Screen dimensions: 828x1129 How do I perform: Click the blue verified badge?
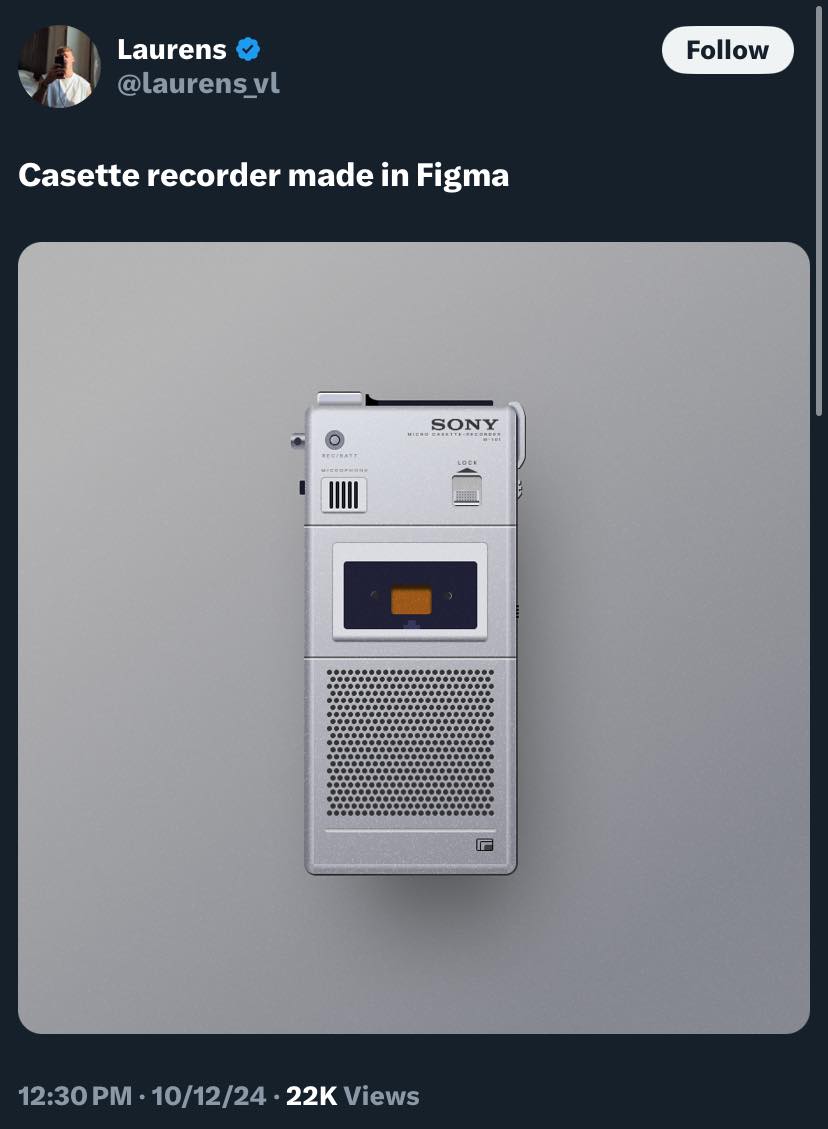[248, 50]
